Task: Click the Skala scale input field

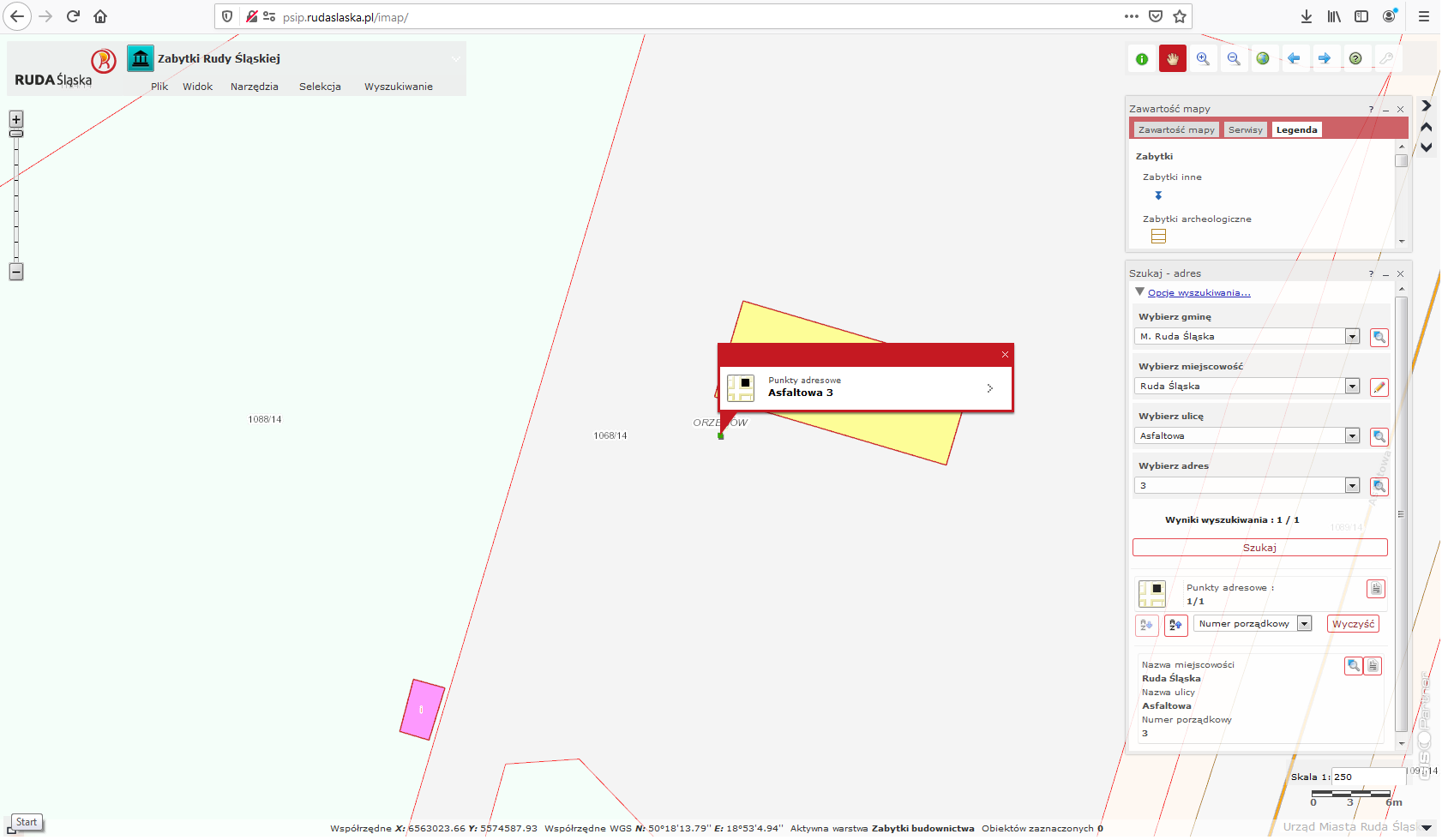Action: [1368, 777]
